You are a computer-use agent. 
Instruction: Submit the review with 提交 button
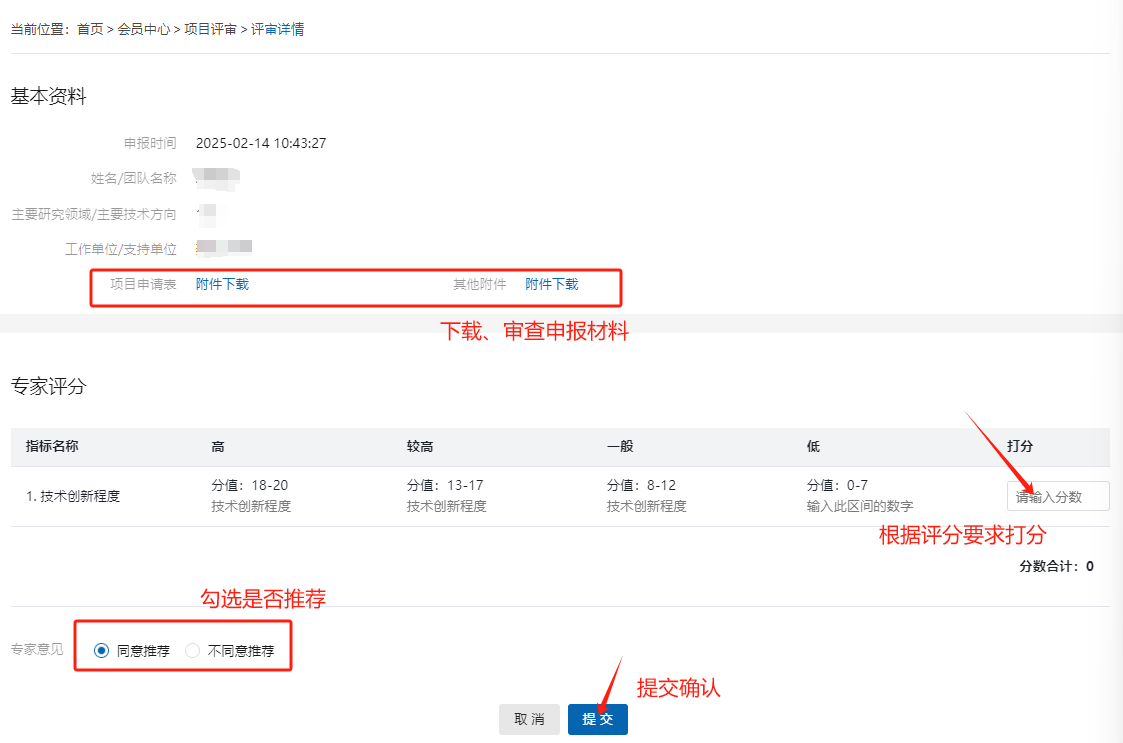(x=597, y=719)
